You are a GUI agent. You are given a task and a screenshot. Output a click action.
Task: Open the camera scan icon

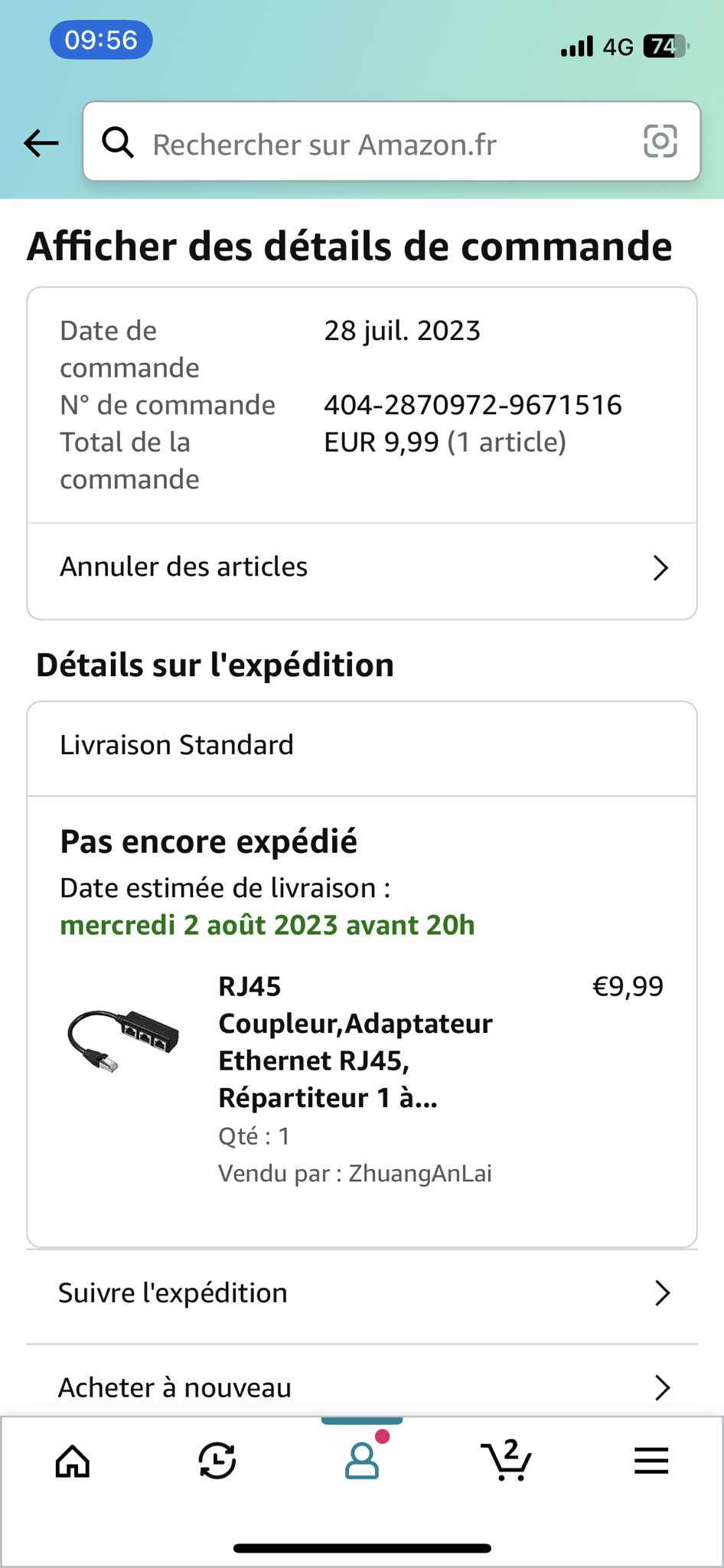tap(660, 142)
